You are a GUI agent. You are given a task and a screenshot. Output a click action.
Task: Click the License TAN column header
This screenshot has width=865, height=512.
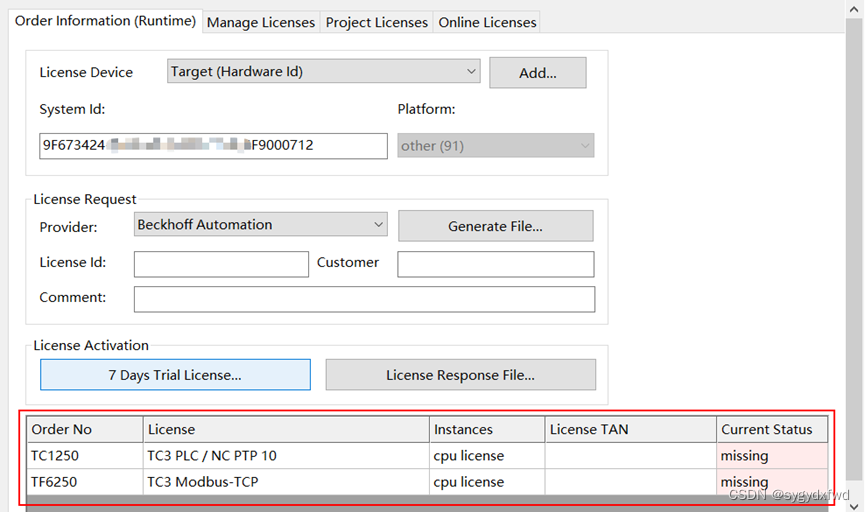631,429
